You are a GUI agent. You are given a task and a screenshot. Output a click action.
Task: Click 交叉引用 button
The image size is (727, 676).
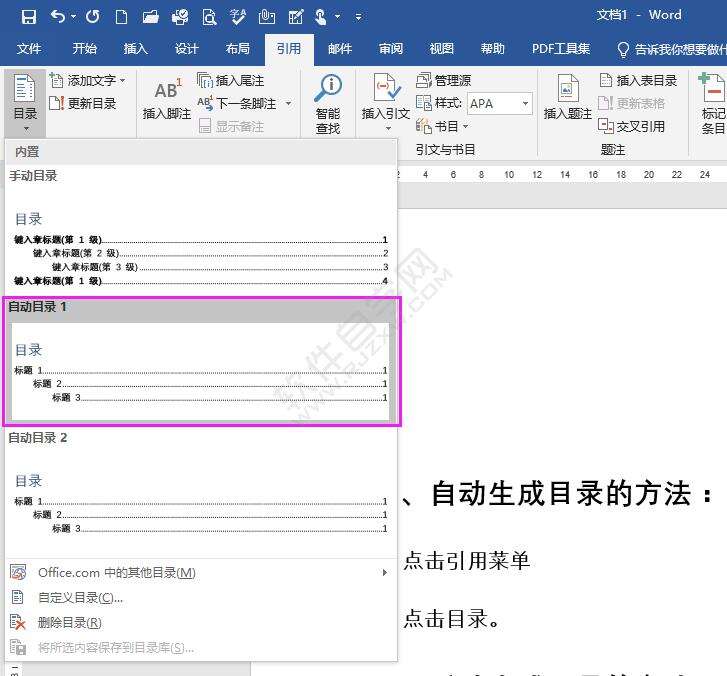[x=631, y=126]
